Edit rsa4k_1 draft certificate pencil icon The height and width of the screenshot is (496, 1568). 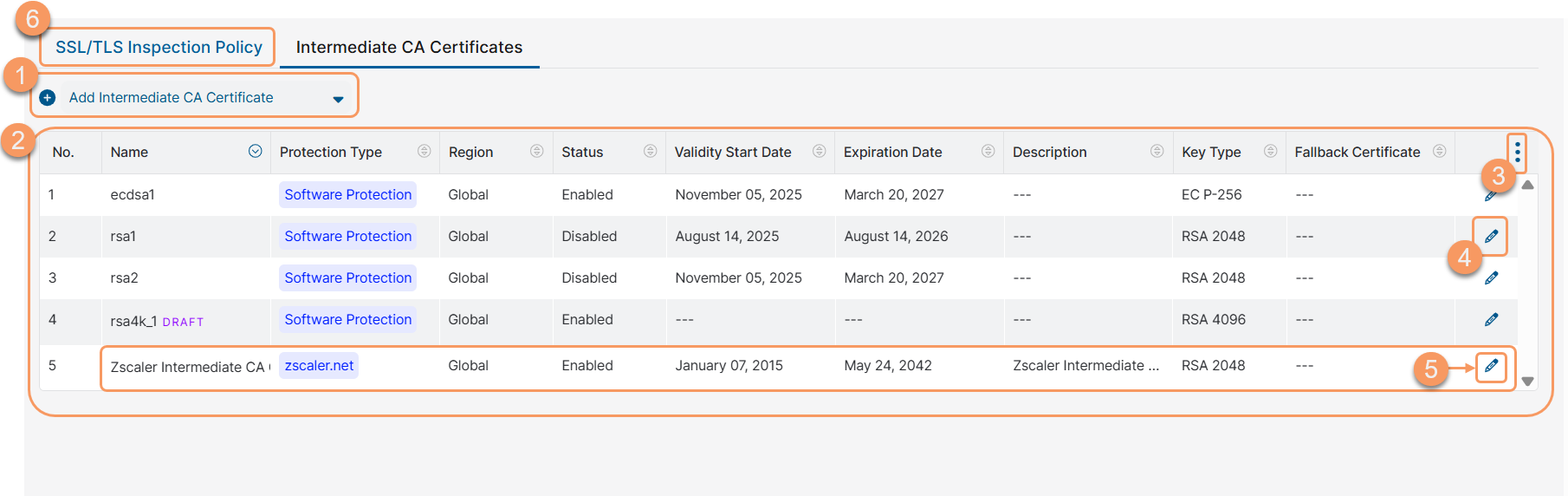pyautogui.click(x=1491, y=319)
